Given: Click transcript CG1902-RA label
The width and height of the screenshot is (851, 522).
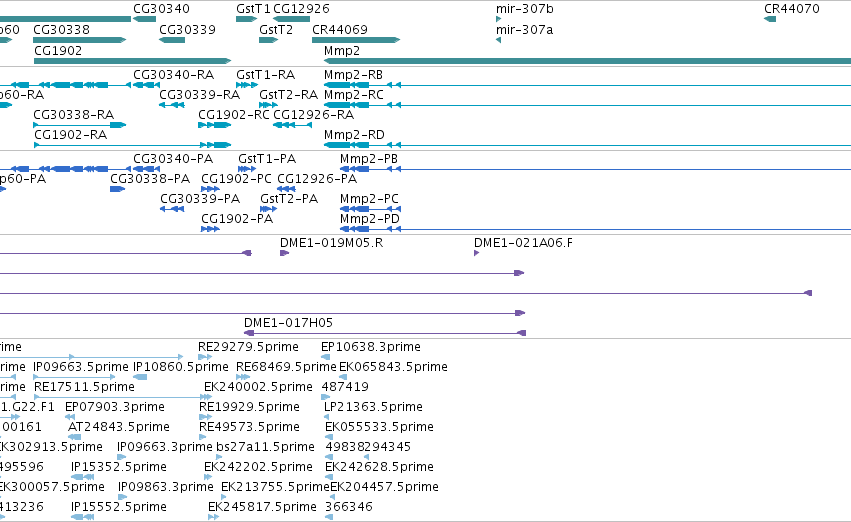Looking at the screenshot, I should click(71, 135).
